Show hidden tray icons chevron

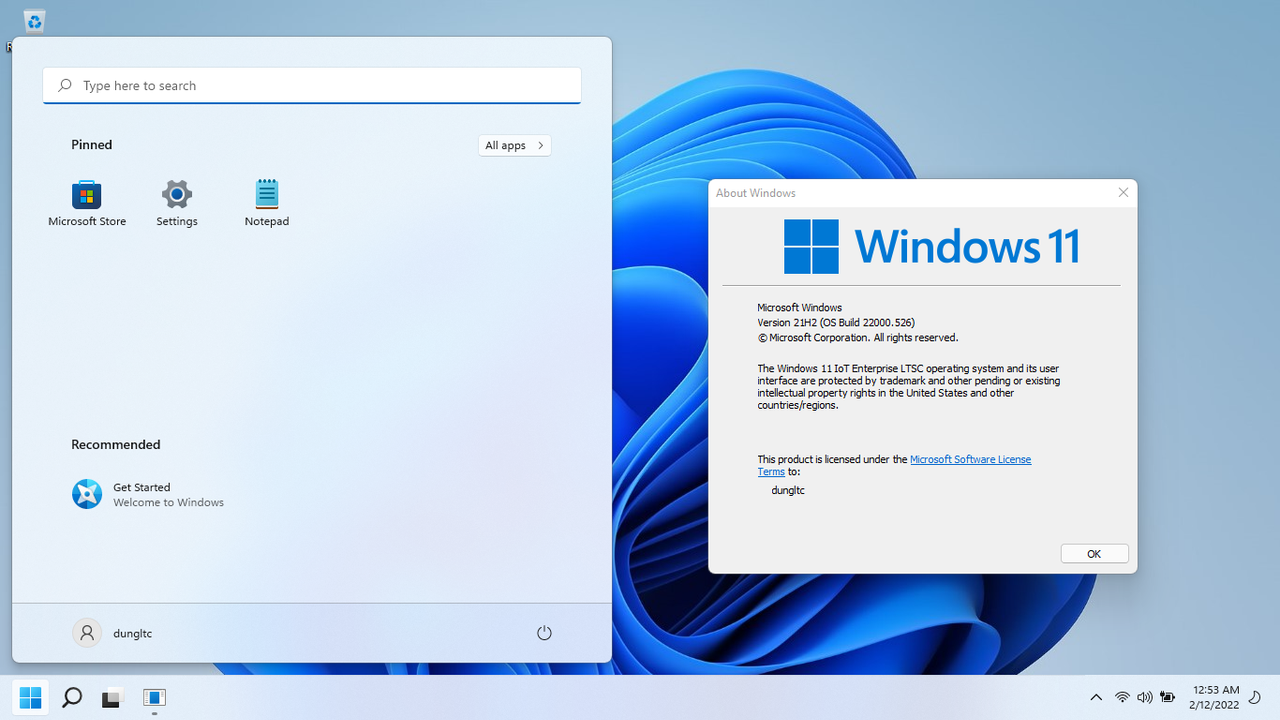1096,698
